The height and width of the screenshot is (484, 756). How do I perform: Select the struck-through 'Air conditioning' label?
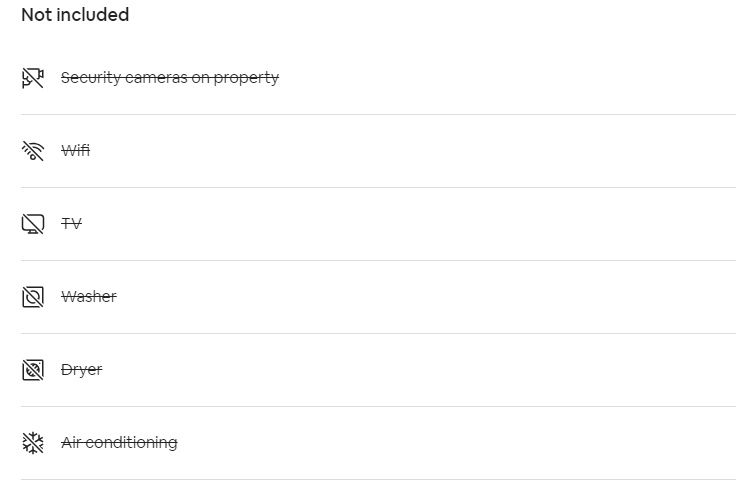tap(119, 443)
